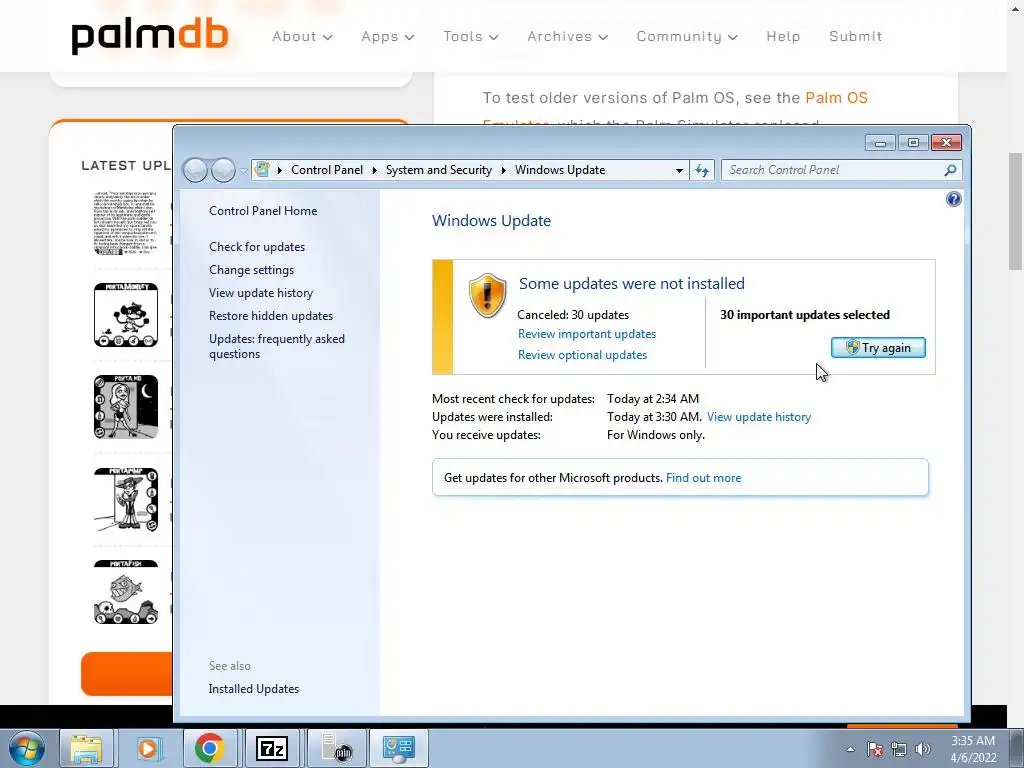
Task: Open the Windows Start orb
Action: pos(27,748)
